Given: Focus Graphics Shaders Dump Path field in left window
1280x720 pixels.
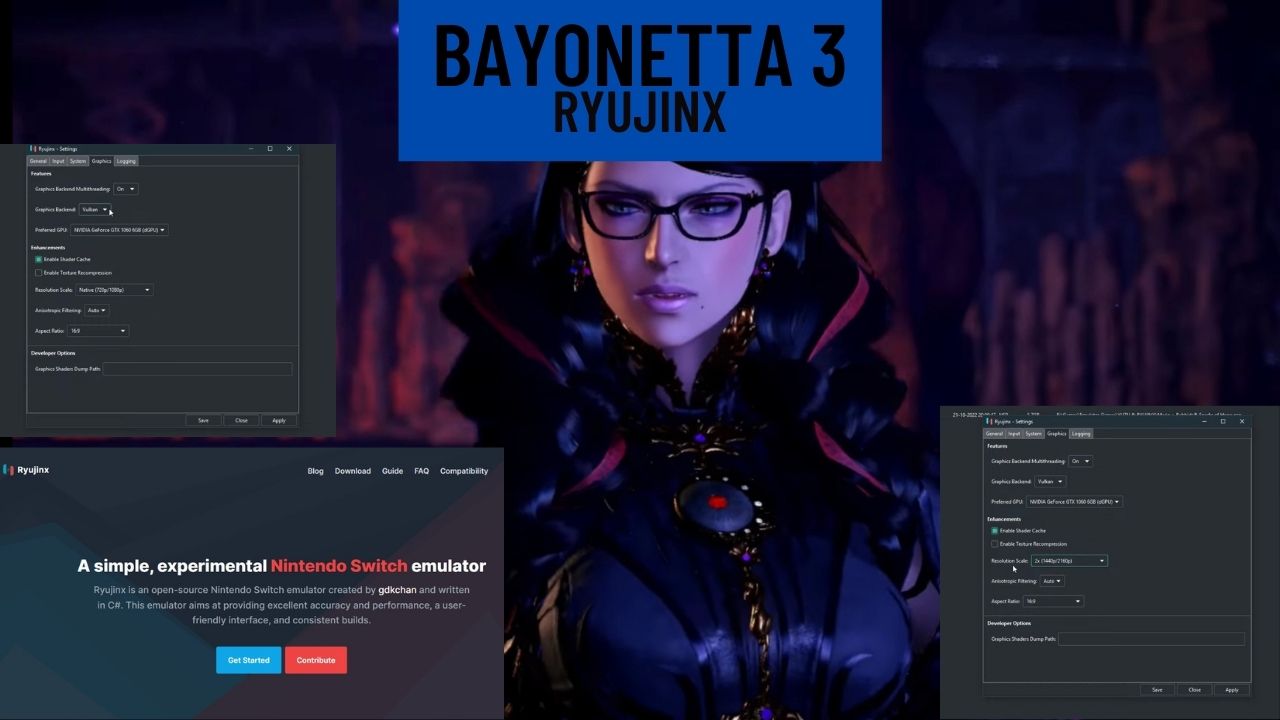Looking at the screenshot, I should click(x=197, y=369).
